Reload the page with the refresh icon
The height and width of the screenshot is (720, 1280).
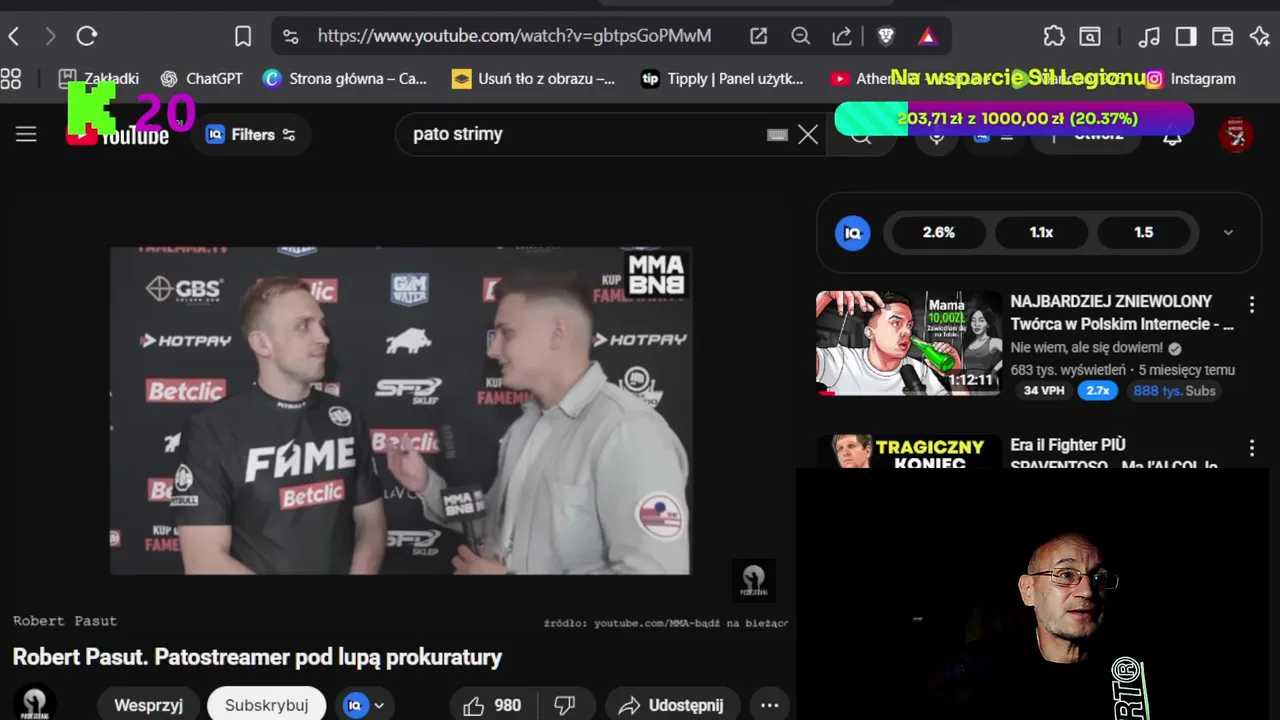[x=87, y=37]
